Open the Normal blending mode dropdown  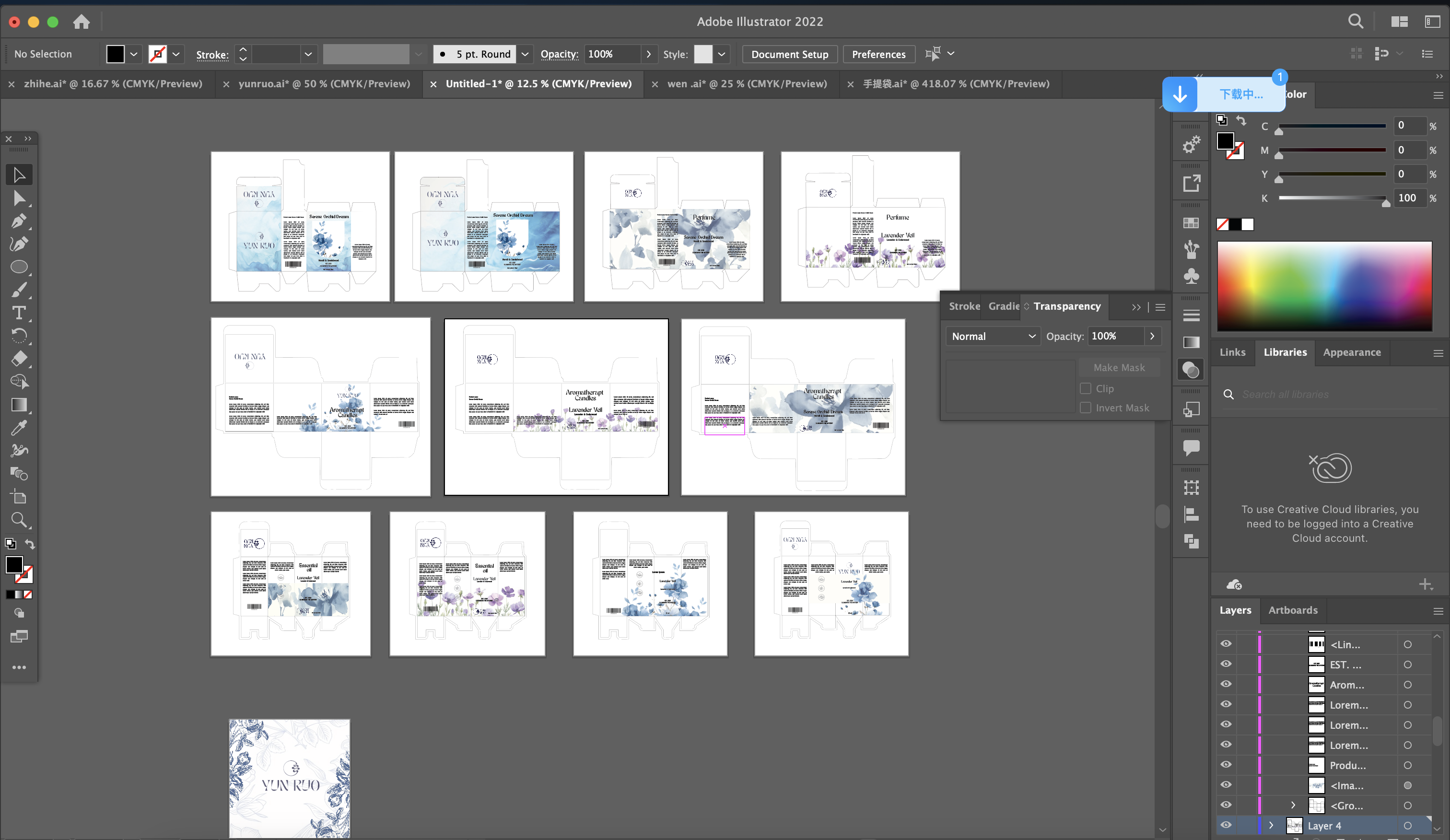click(993, 336)
